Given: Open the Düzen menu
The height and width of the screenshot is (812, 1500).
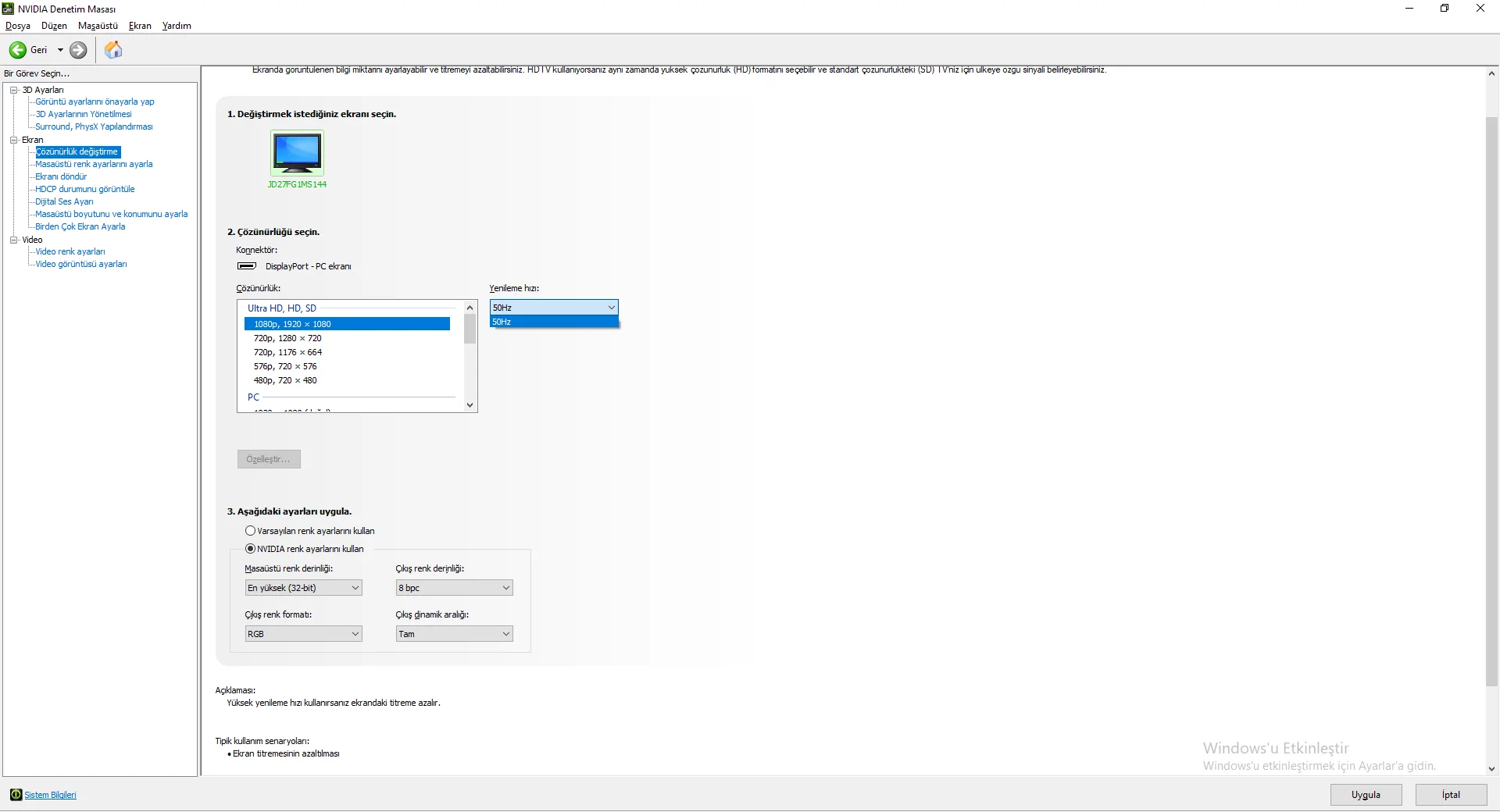Looking at the screenshot, I should (x=54, y=26).
